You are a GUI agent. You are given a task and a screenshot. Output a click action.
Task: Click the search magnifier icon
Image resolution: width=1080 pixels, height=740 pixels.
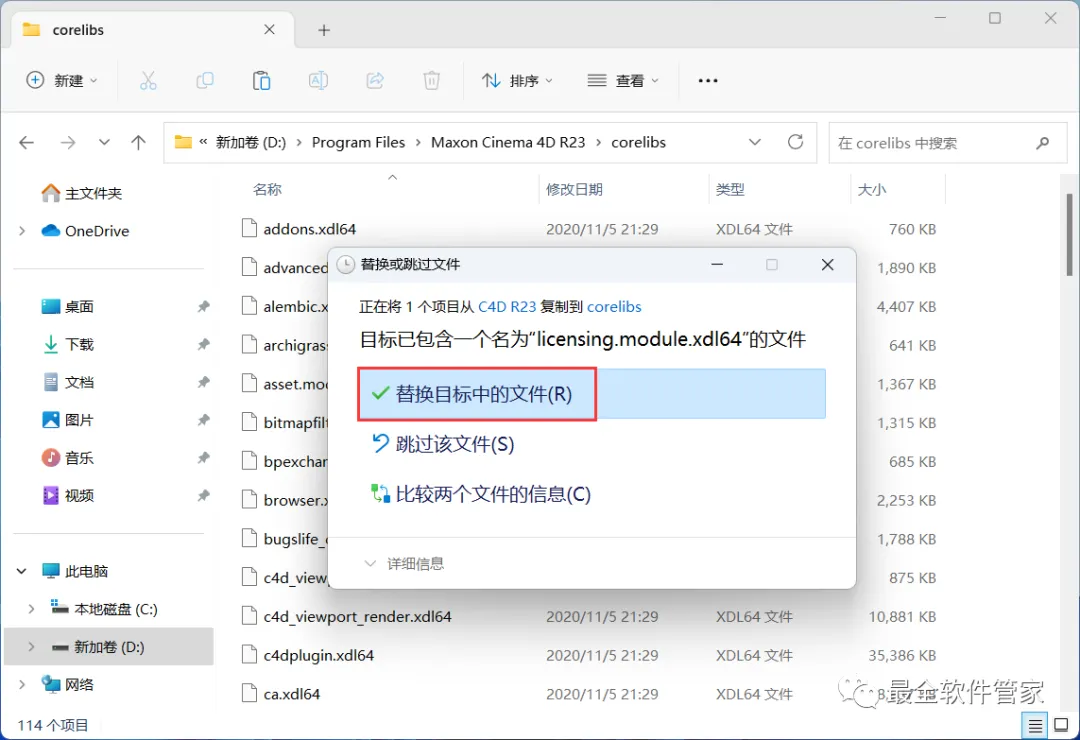(x=1042, y=143)
